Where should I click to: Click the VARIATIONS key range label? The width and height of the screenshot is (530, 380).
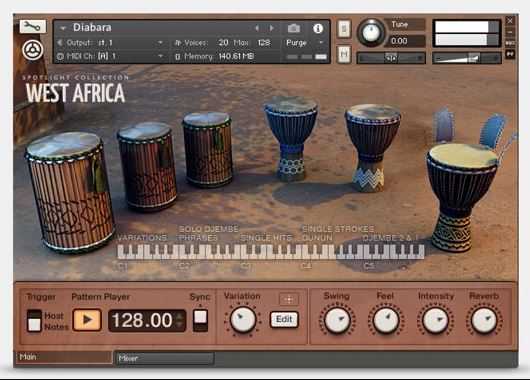(x=142, y=238)
